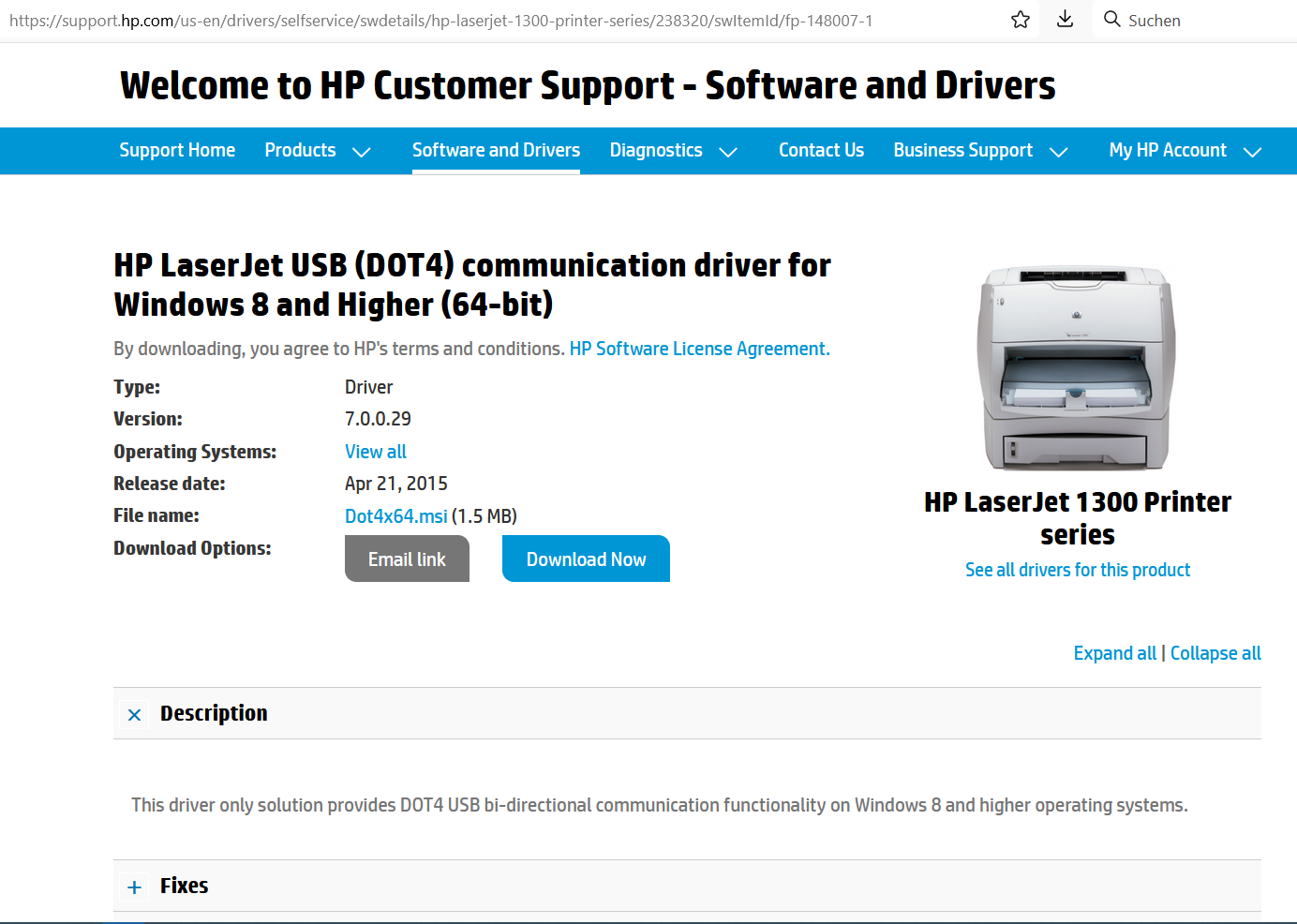The height and width of the screenshot is (924, 1297).
Task: Expand the Diagnostics dropdown chevron
Action: coord(728,152)
